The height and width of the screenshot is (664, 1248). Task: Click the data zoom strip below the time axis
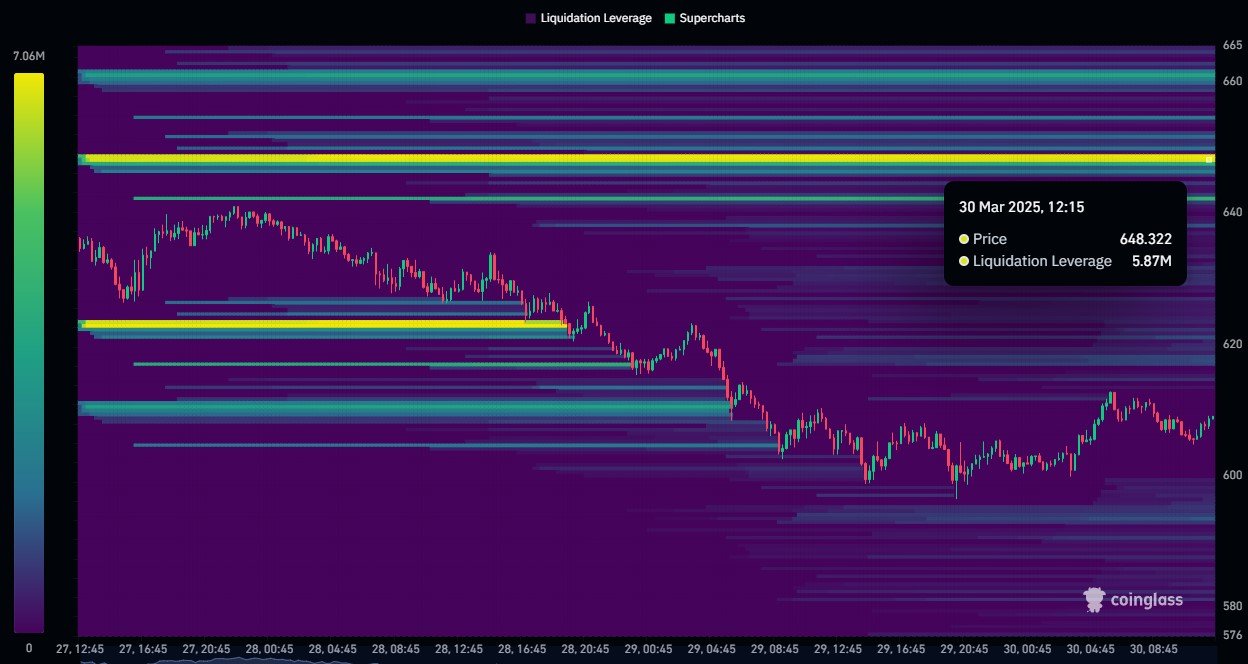coord(640,660)
